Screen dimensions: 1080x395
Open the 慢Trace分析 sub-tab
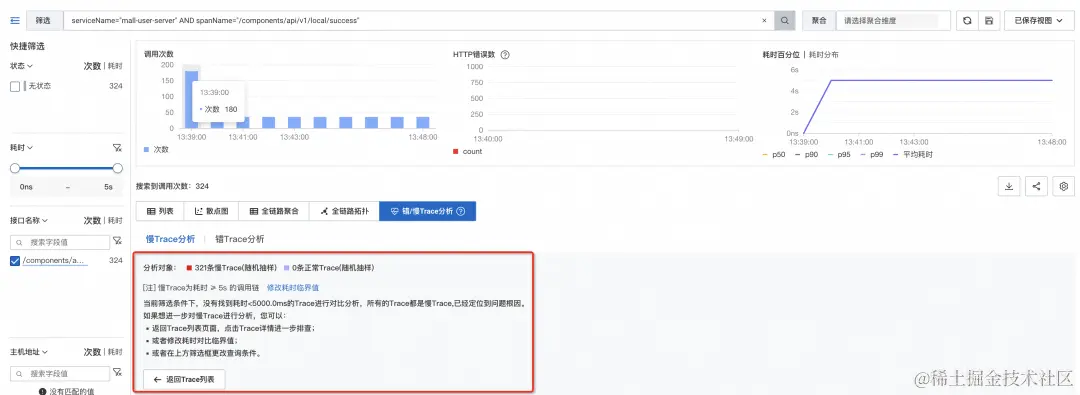click(x=170, y=239)
